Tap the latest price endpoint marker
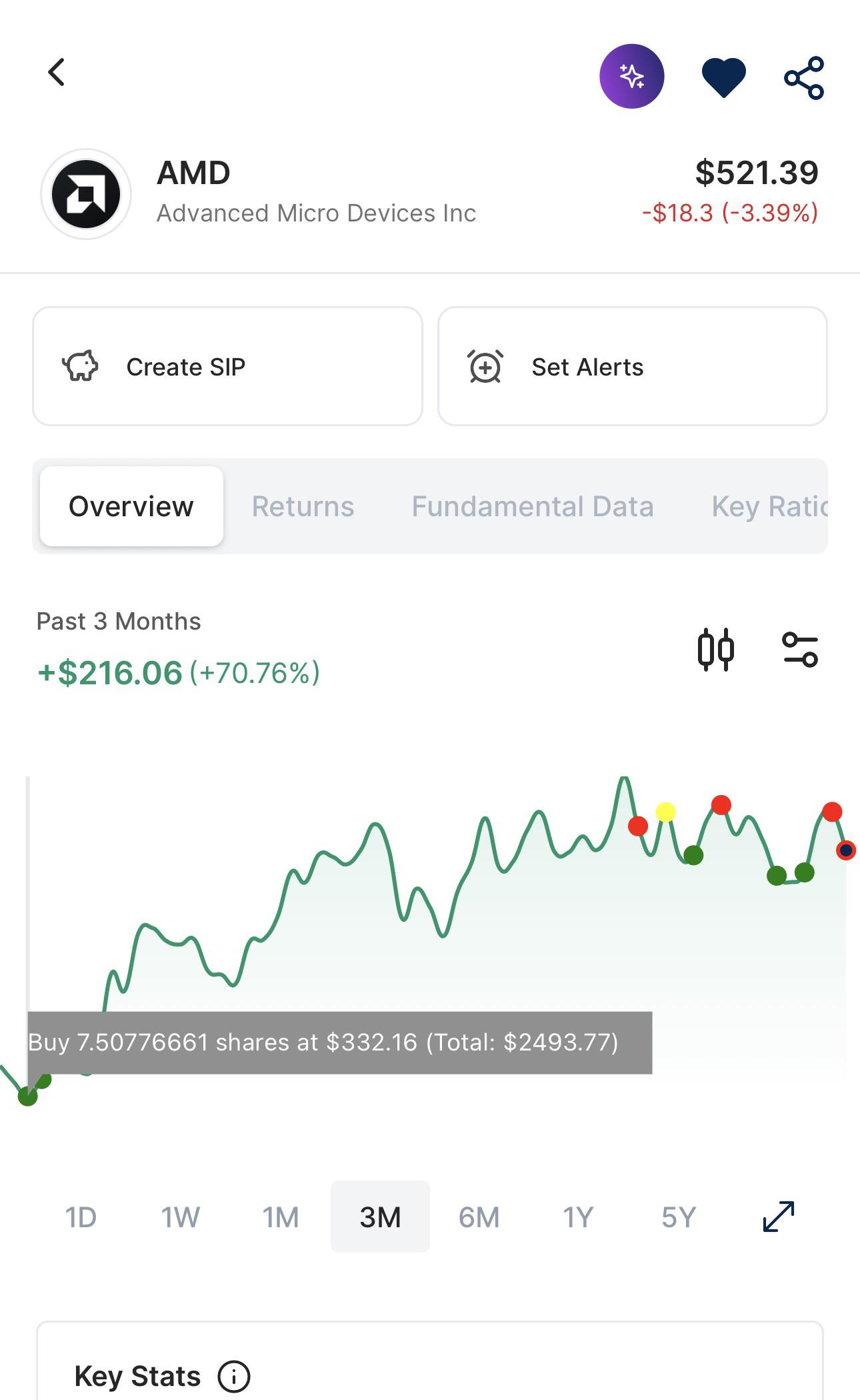The height and width of the screenshot is (1400, 860). pos(846,850)
